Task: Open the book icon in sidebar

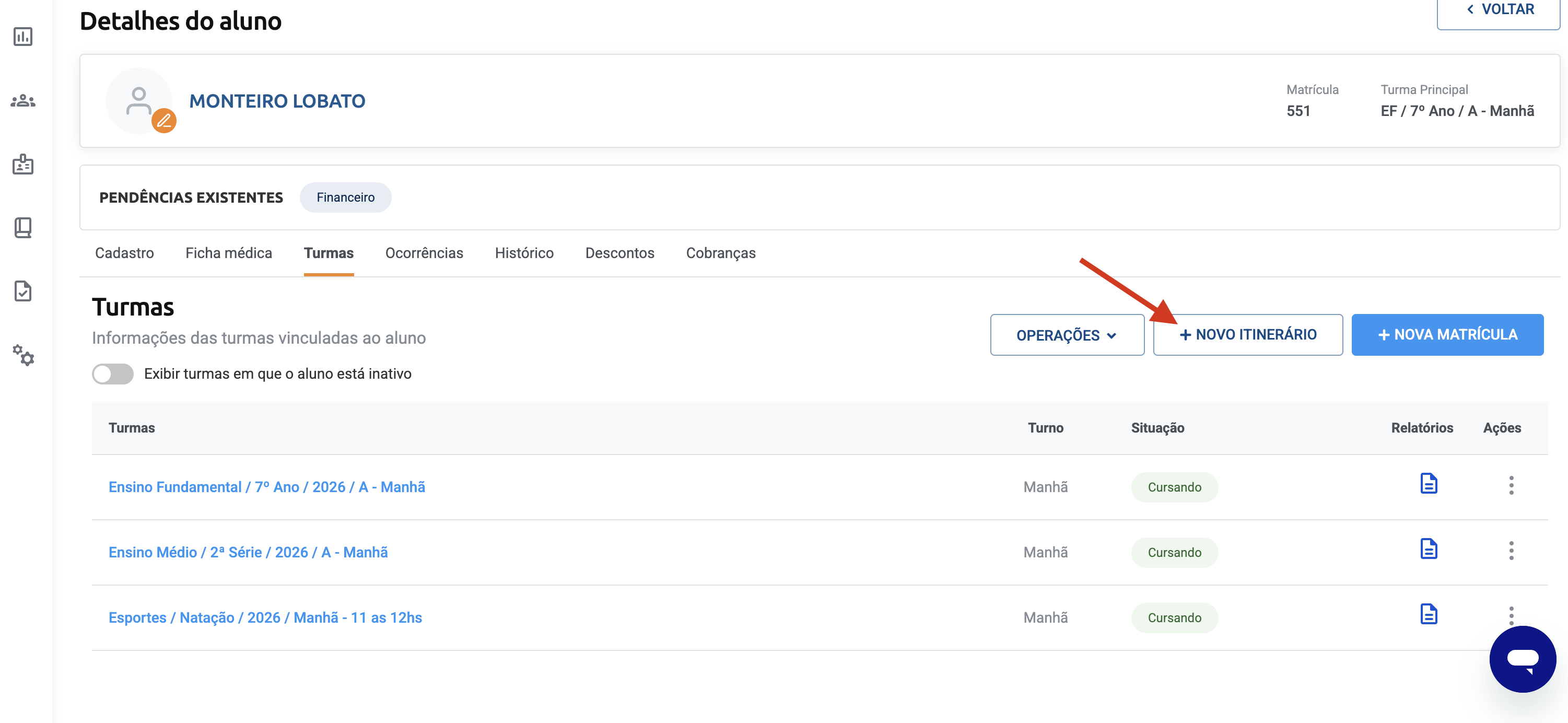Action: [23, 228]
